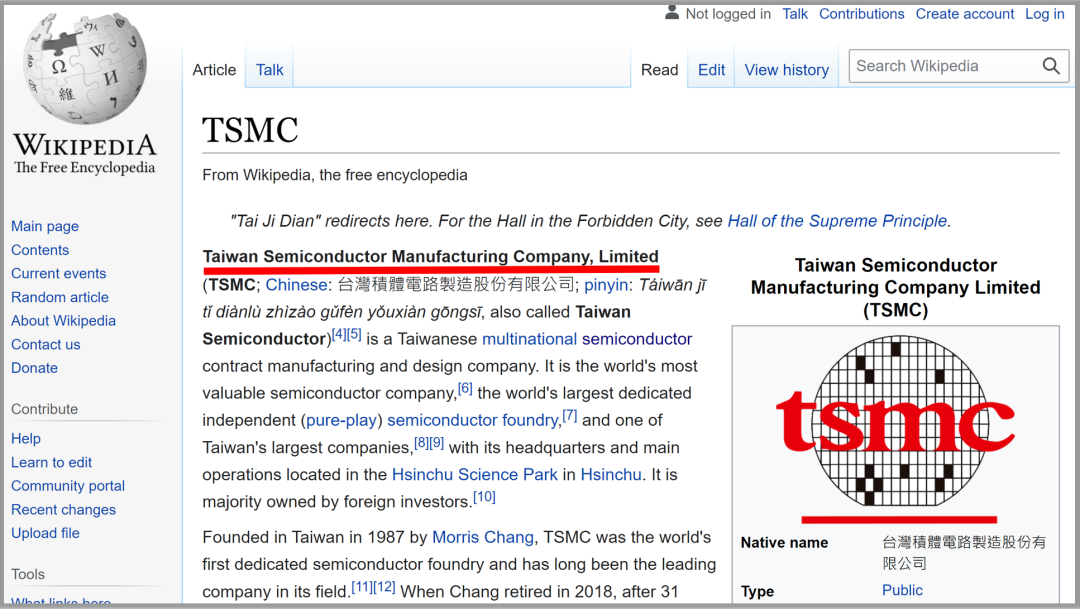Viewport: 1080px width, 609px height.
Task: Click the Contribute sidebar heading
Action: (45, 409)
